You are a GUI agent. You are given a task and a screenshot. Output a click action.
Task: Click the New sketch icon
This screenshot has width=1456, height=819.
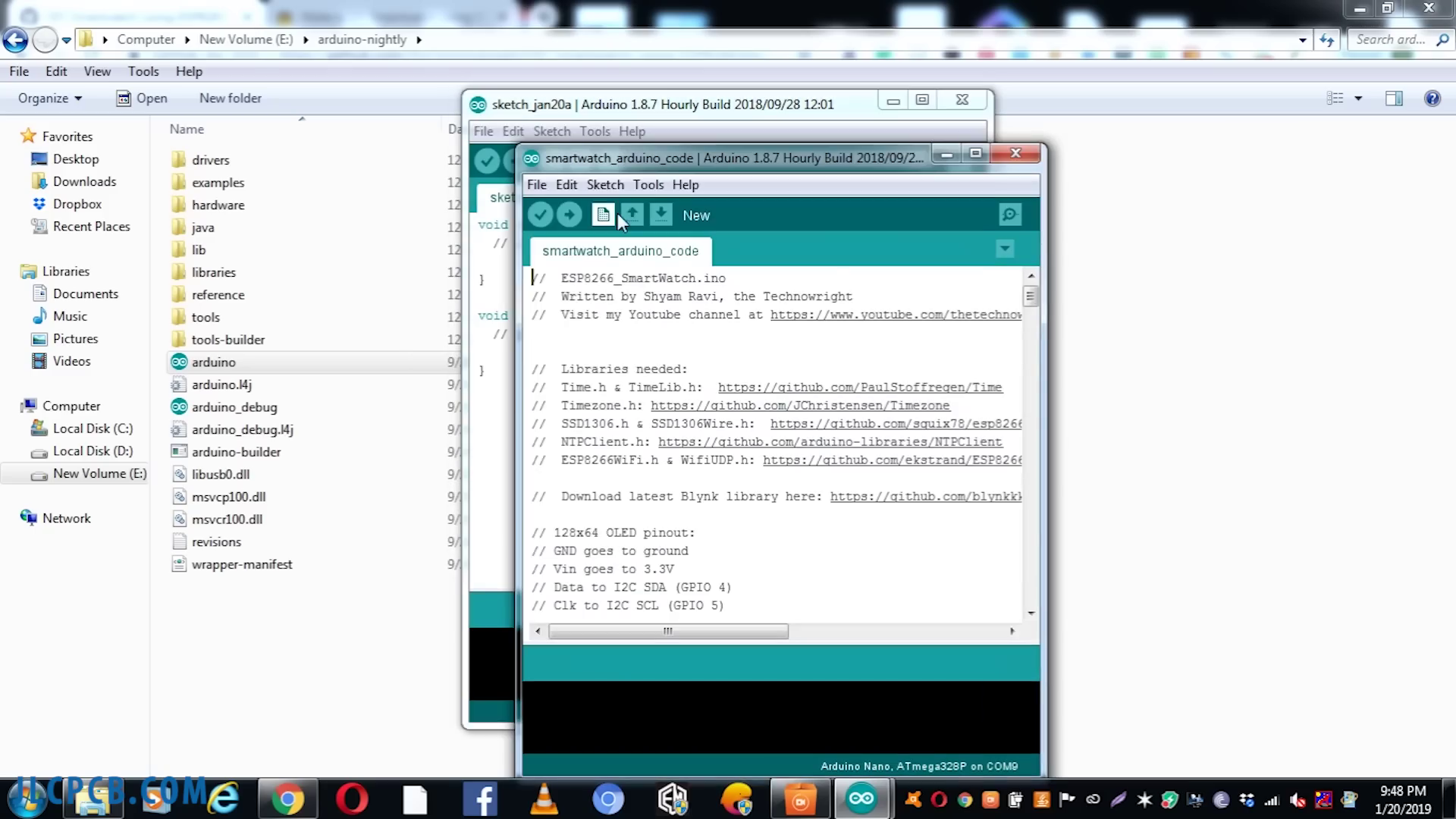603,215
